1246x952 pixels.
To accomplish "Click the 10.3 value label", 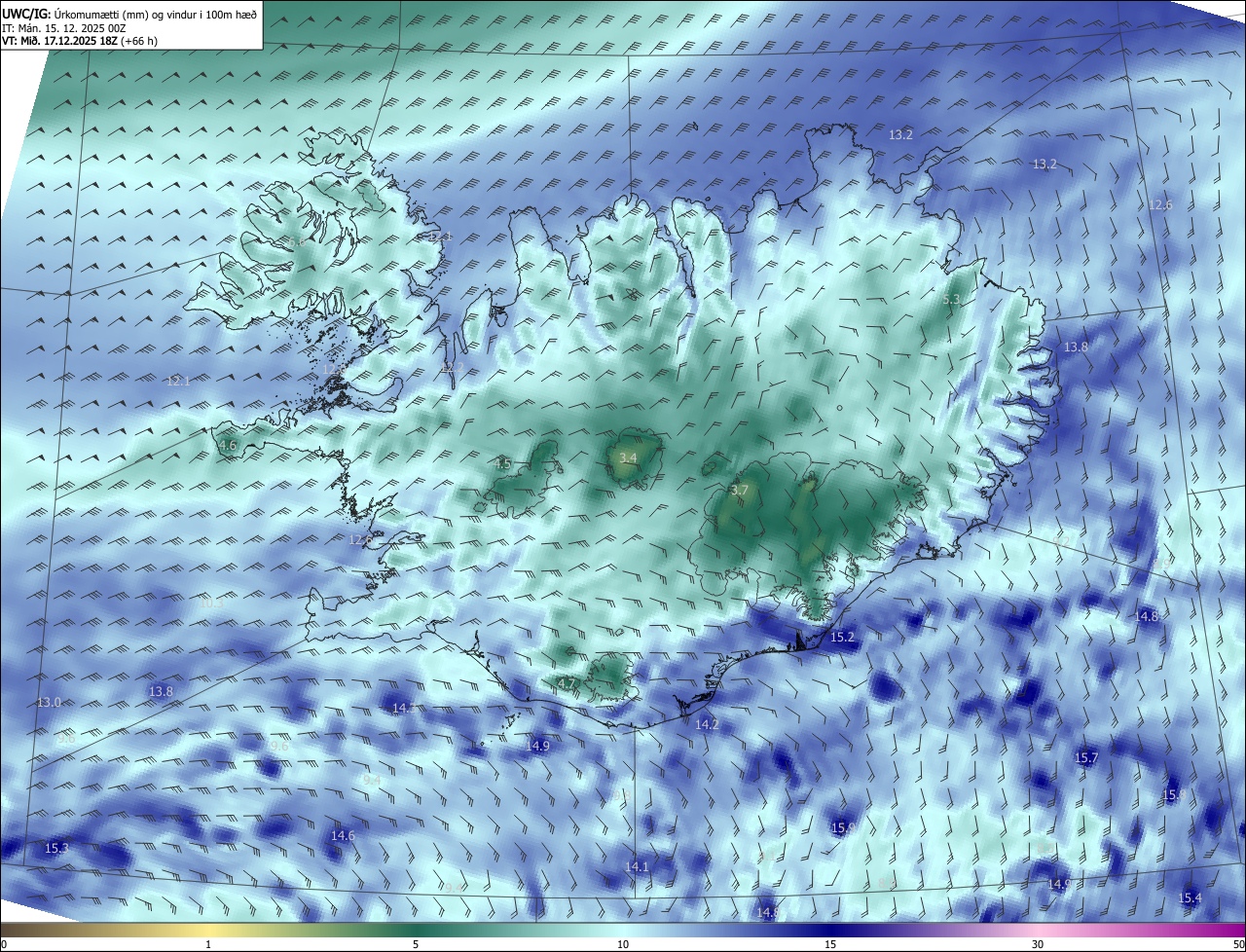I will (x=211, y=603).
